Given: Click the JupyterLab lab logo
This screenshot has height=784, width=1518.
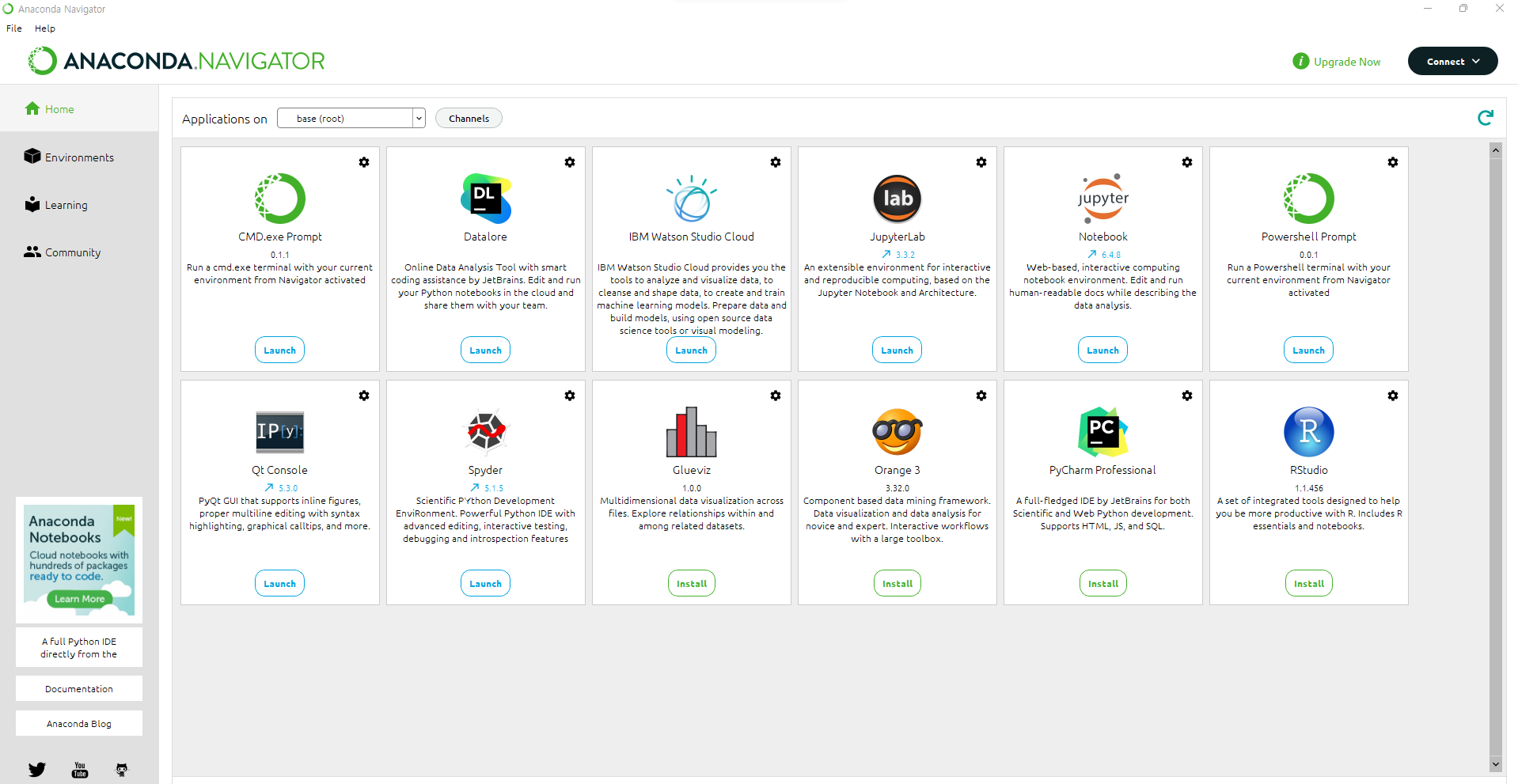Looking at the screenshot, I should (x=898, y=199).
